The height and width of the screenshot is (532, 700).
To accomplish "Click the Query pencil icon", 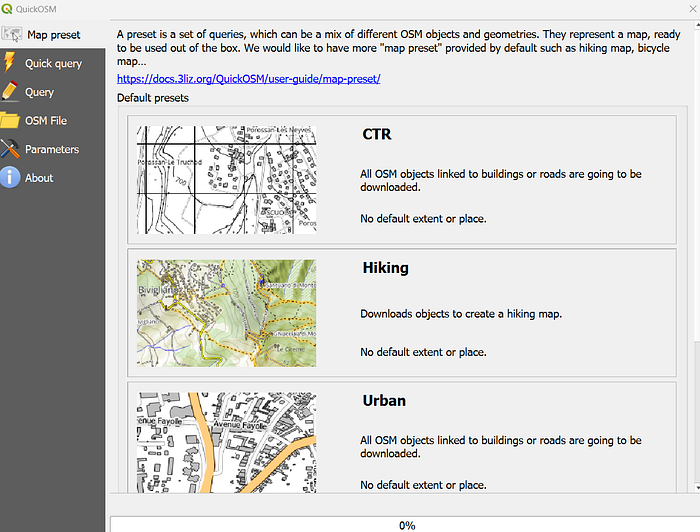I will [10, 91].
